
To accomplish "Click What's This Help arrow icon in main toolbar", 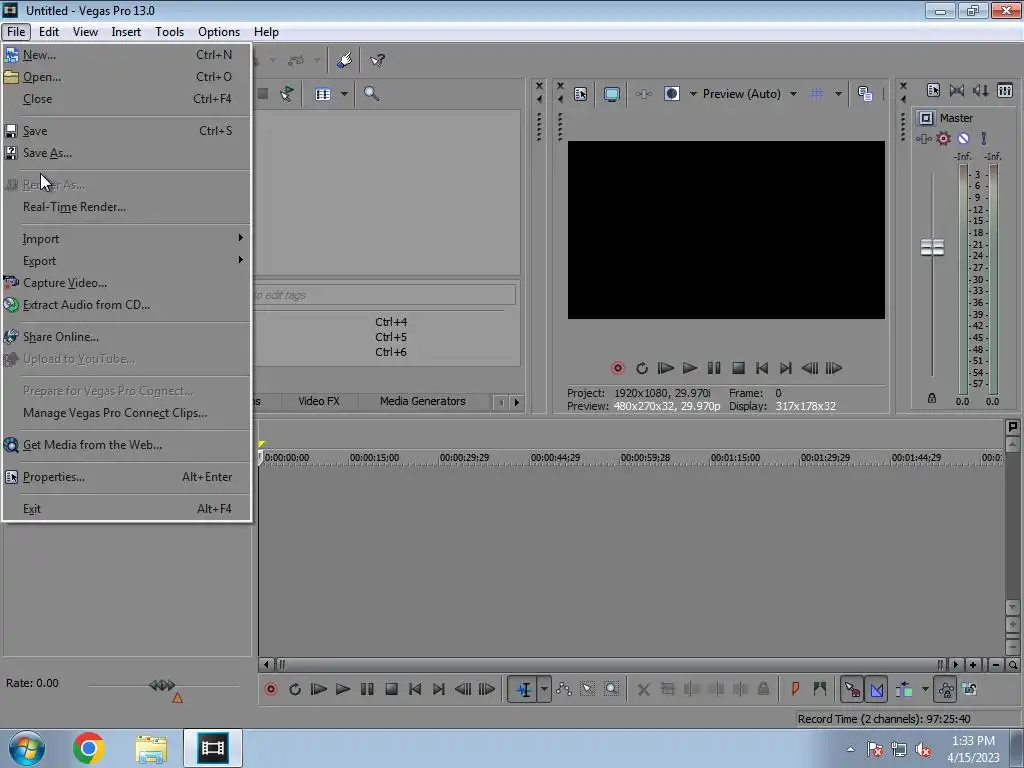I will tap(377, 61).
